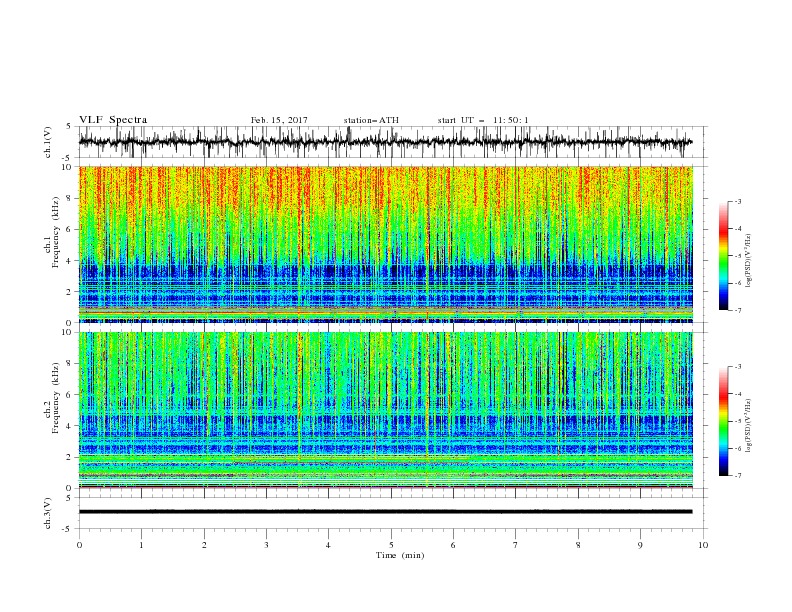This screenshot has width=792, height=612.
Task: Click the ch.2 spectrogram color scale bar
Action: click(x=724, y=421)
